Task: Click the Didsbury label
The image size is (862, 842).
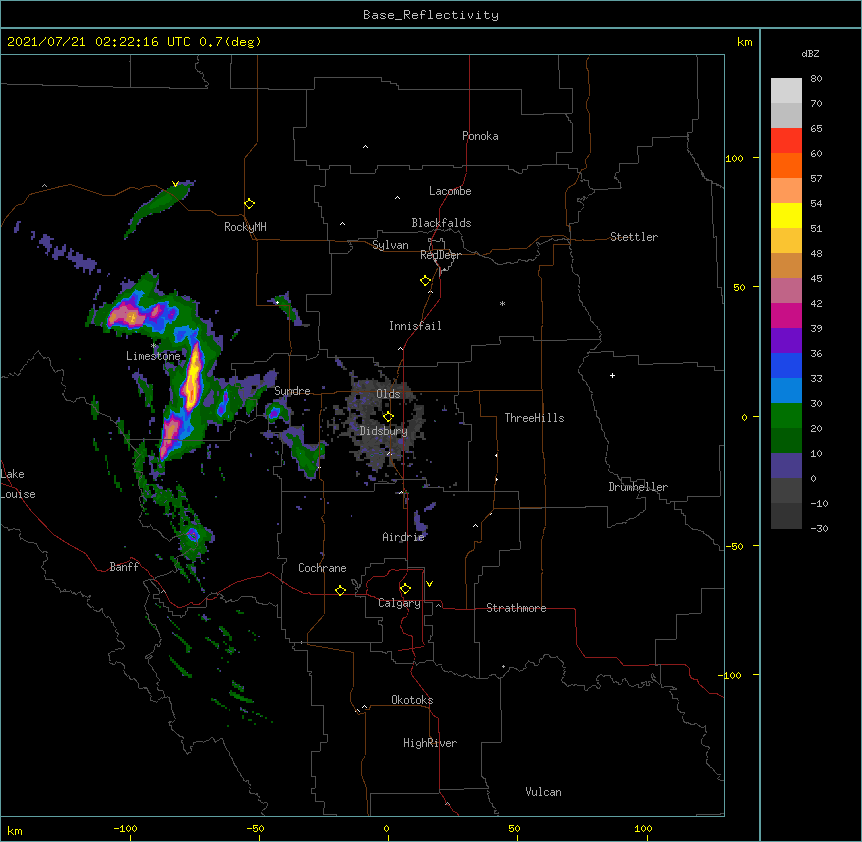Action: (383, 431)
